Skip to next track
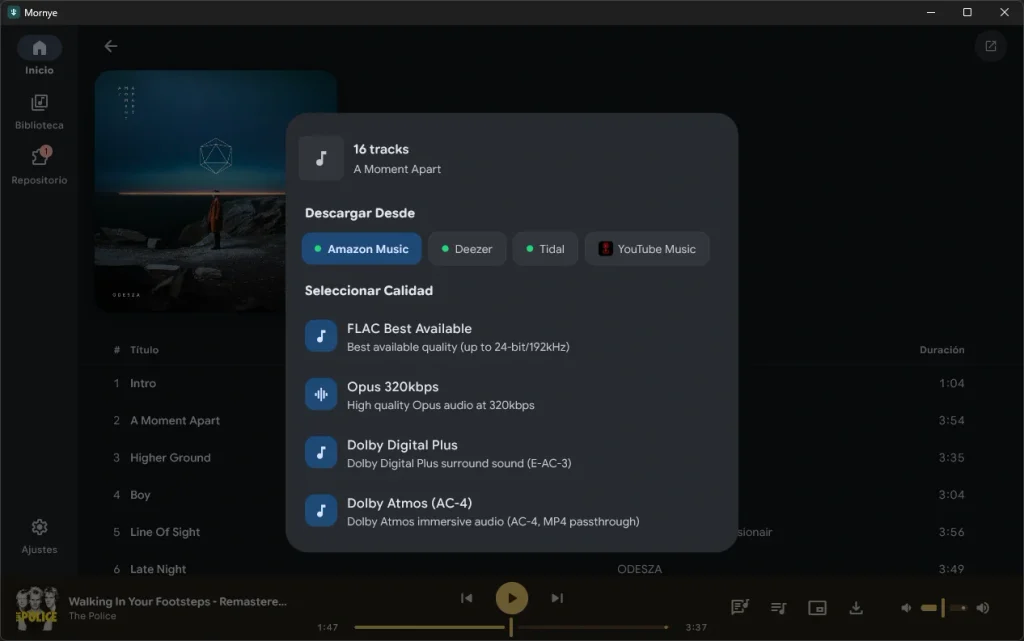Screen dimensions: 1024x641 click(556, 598)
